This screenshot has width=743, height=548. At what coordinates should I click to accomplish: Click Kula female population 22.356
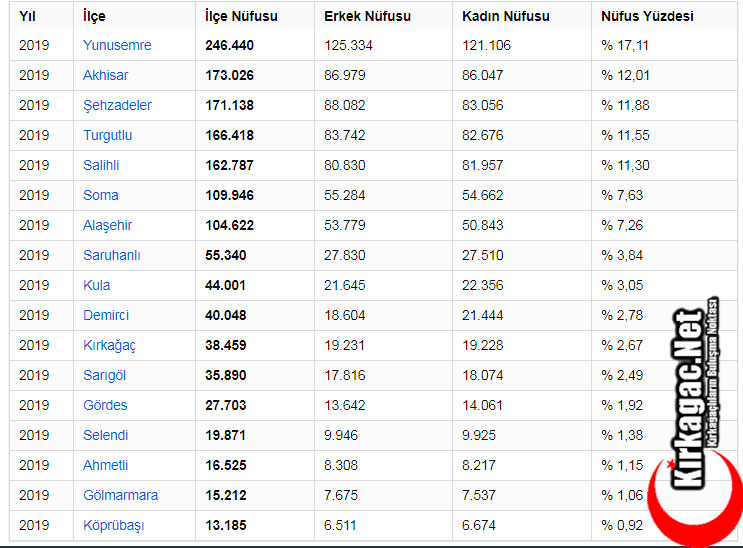click(482, 285)
